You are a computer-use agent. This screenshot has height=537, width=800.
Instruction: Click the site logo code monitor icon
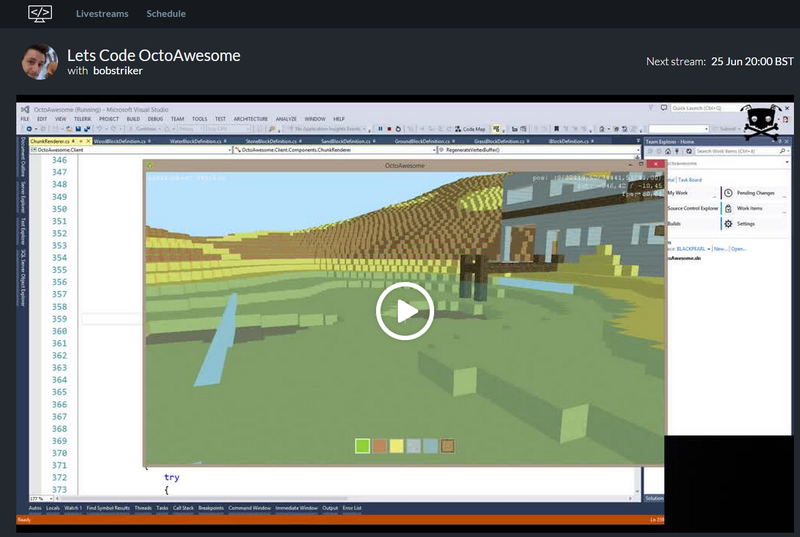40,13
